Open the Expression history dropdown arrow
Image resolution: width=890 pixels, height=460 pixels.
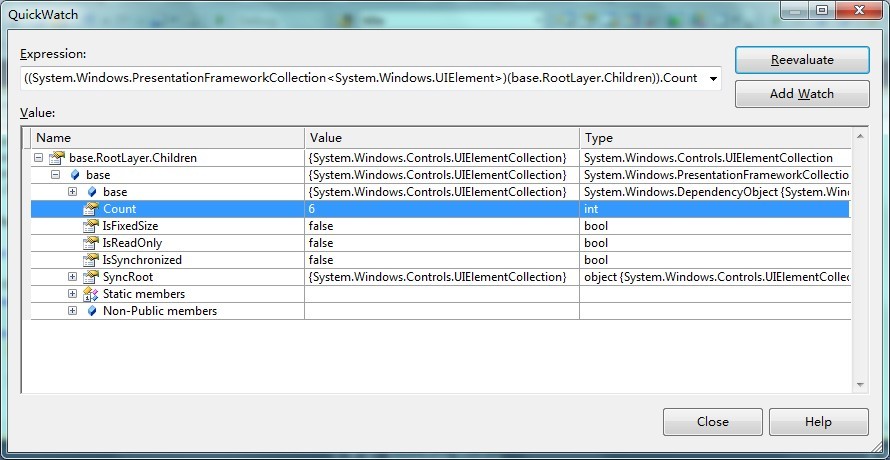pos(713,78)
